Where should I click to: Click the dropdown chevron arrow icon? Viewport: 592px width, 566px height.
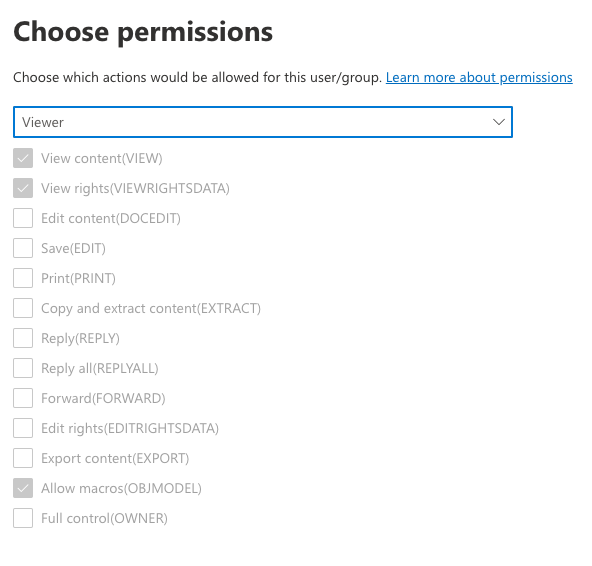(x=499, y=122)
